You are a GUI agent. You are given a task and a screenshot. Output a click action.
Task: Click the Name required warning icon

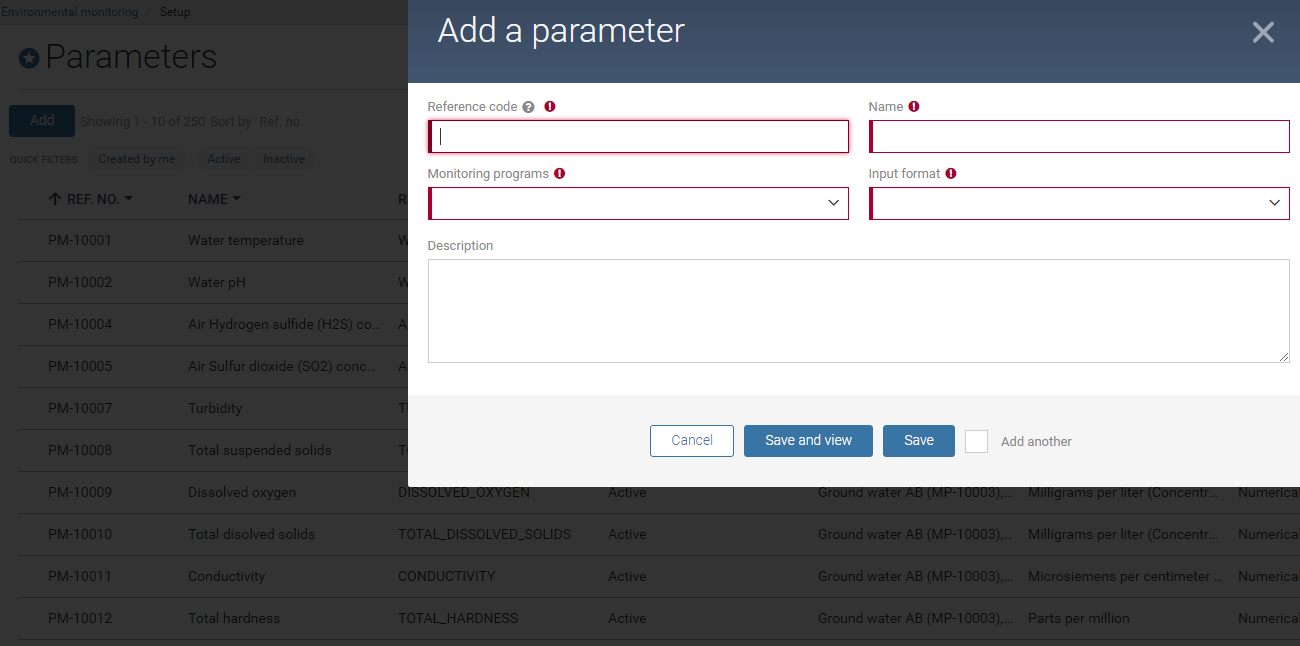[x=914, y=106]
